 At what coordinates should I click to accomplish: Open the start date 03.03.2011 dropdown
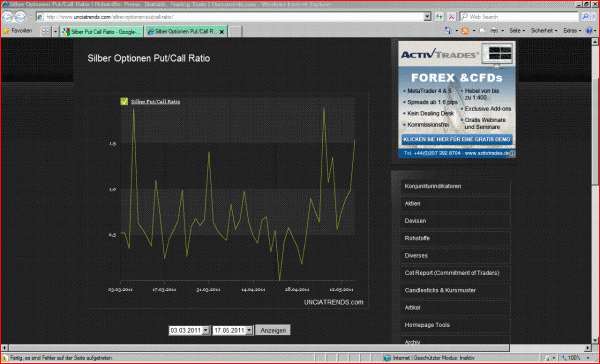click(x=206, y=330)
